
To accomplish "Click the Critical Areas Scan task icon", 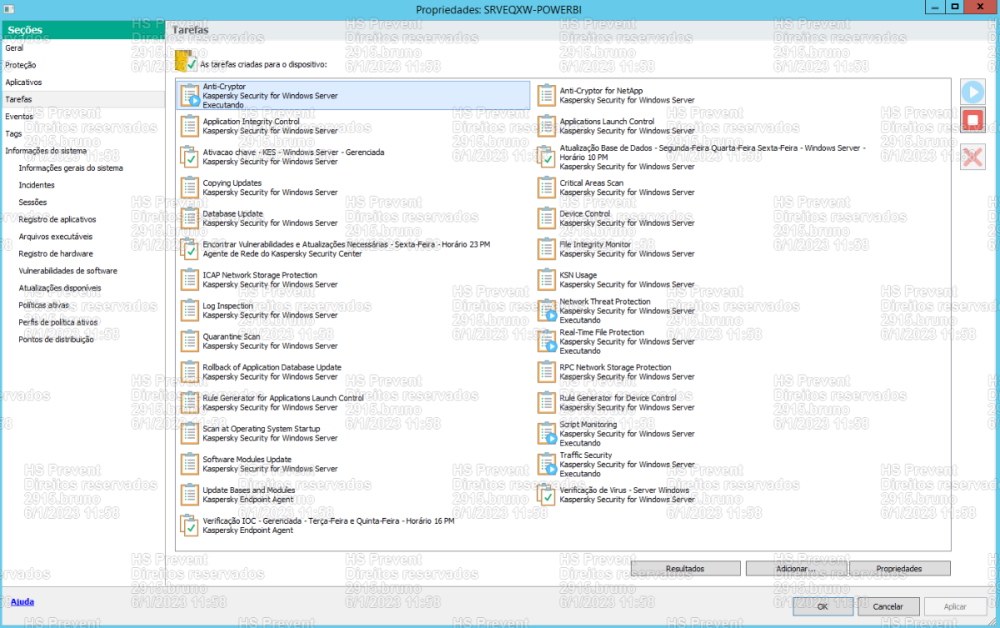I will point(547,187).
